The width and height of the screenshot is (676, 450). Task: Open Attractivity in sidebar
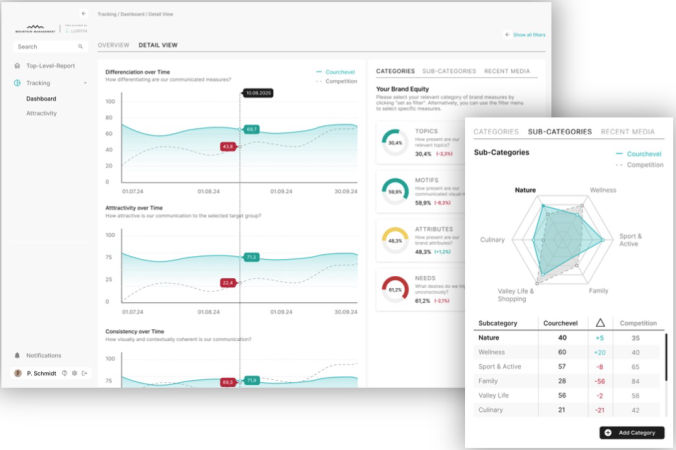tap(41, 113)
